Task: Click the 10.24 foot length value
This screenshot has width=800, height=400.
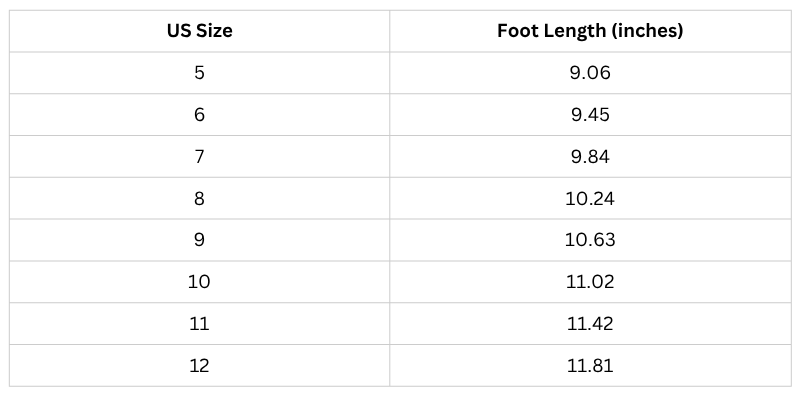Action: click(590, 198)
